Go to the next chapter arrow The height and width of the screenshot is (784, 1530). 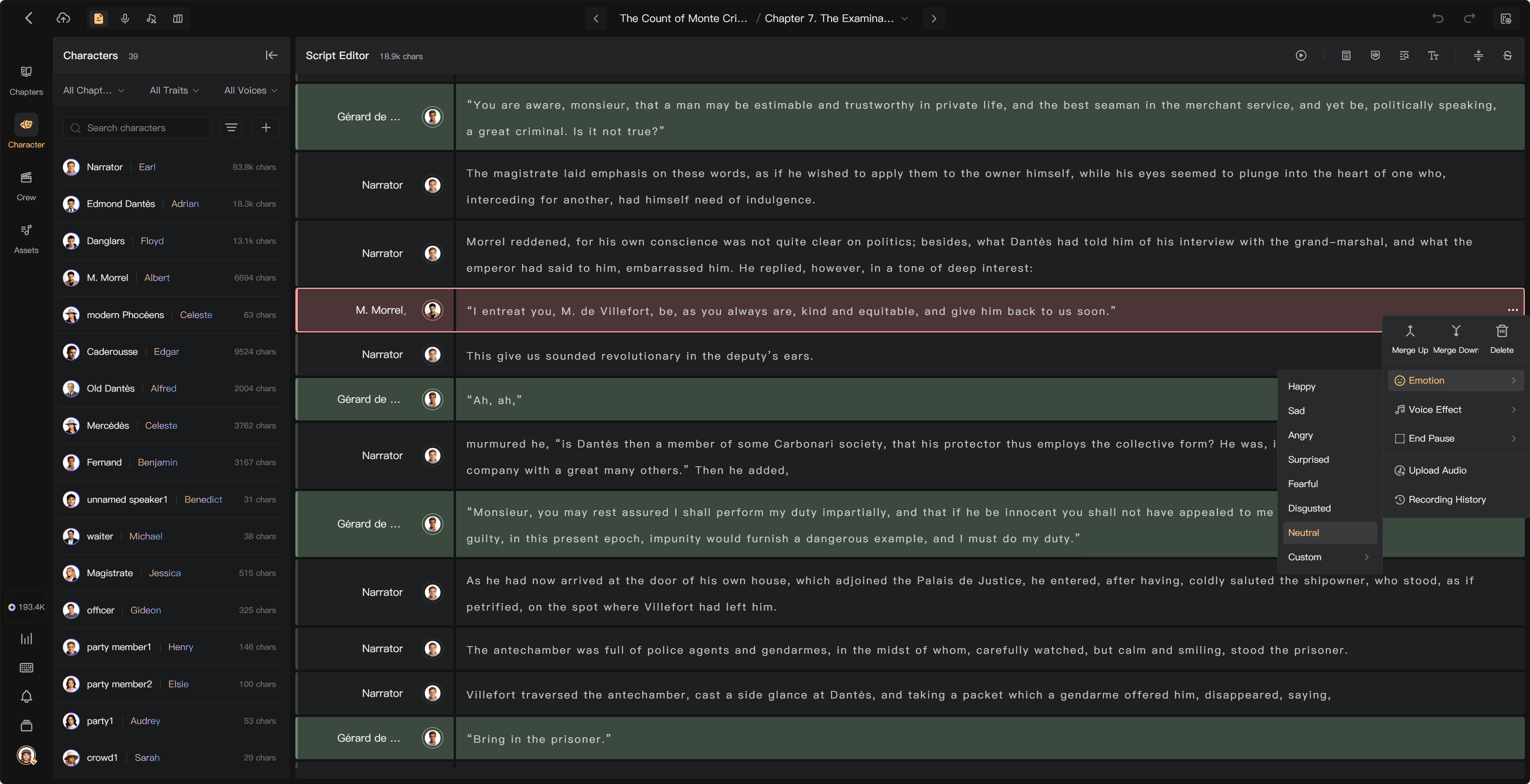934,18
